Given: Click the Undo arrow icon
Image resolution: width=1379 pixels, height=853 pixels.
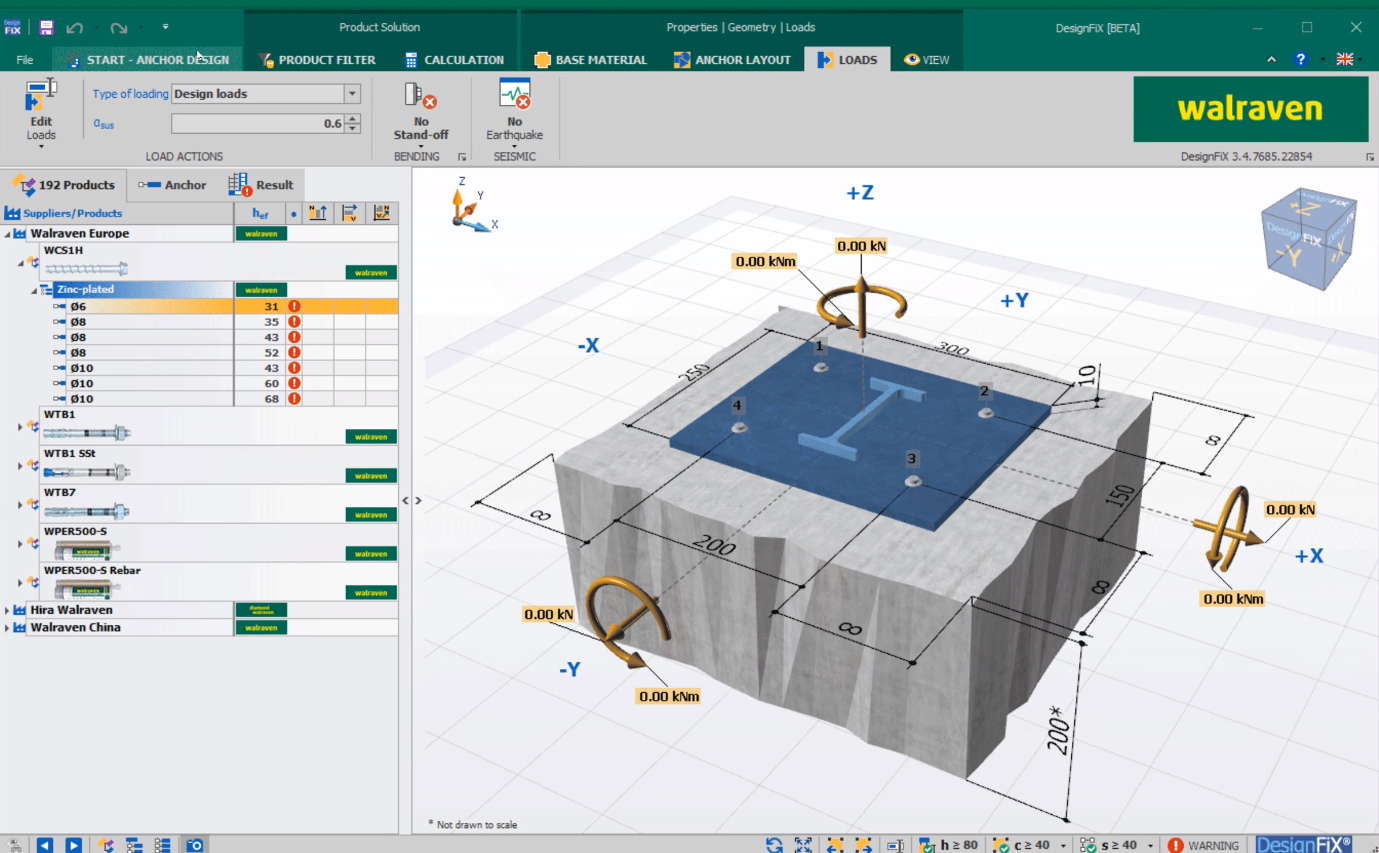Looking at the screenshot, I should tap(74, 28).
